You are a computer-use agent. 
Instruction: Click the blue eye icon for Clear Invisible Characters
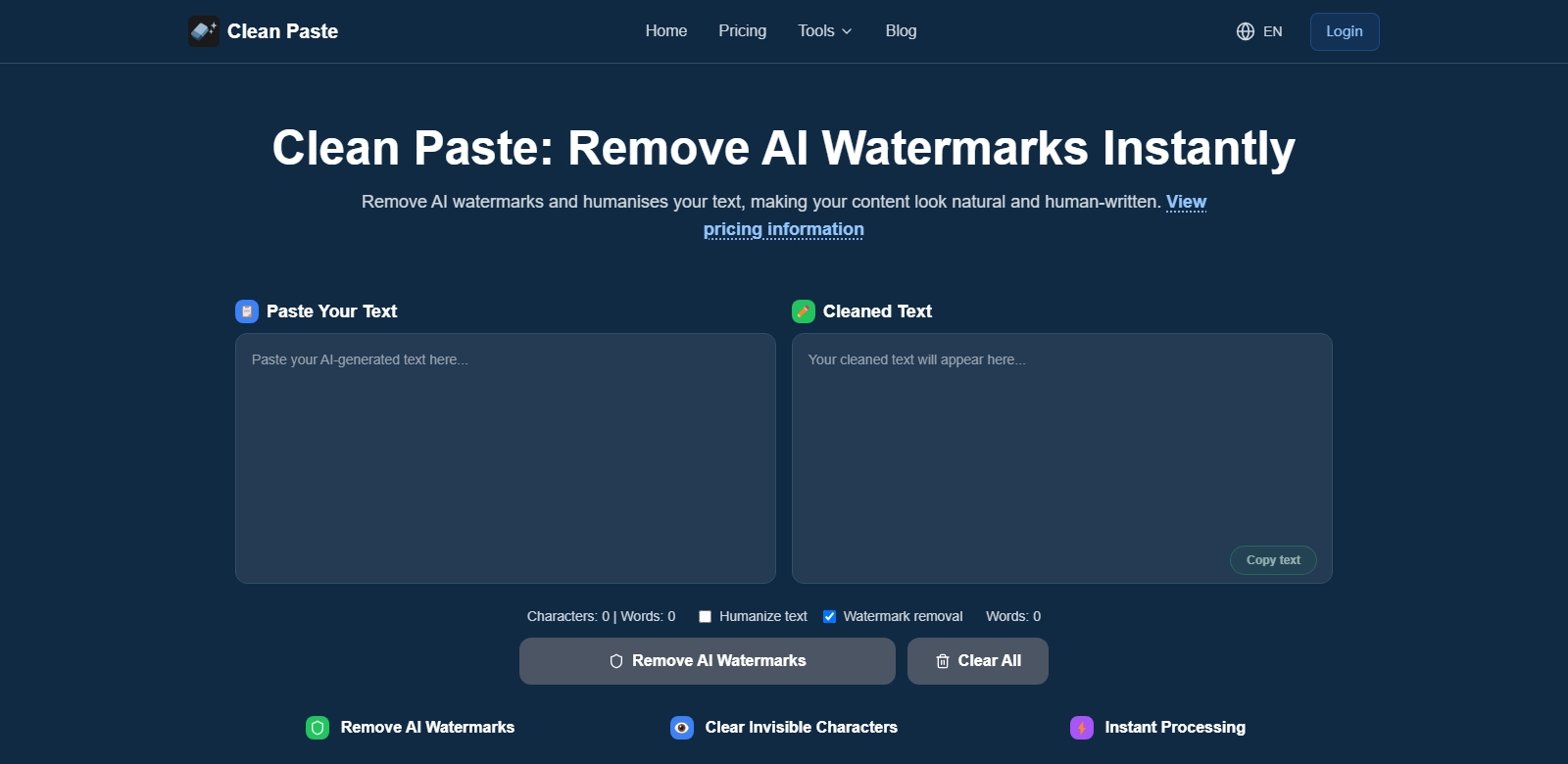682,728
